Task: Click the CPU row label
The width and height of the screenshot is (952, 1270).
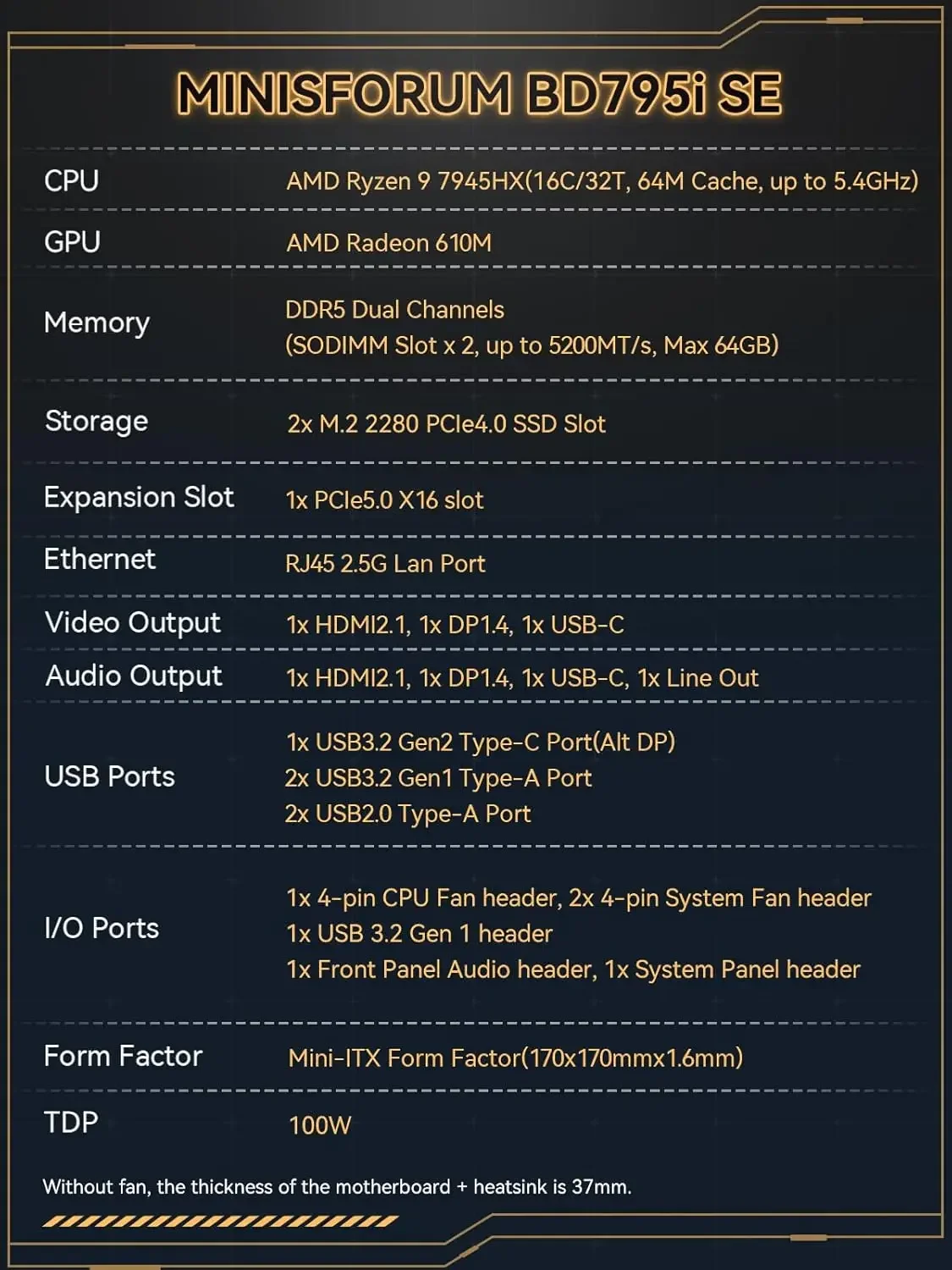Action: tap(71, 181)
